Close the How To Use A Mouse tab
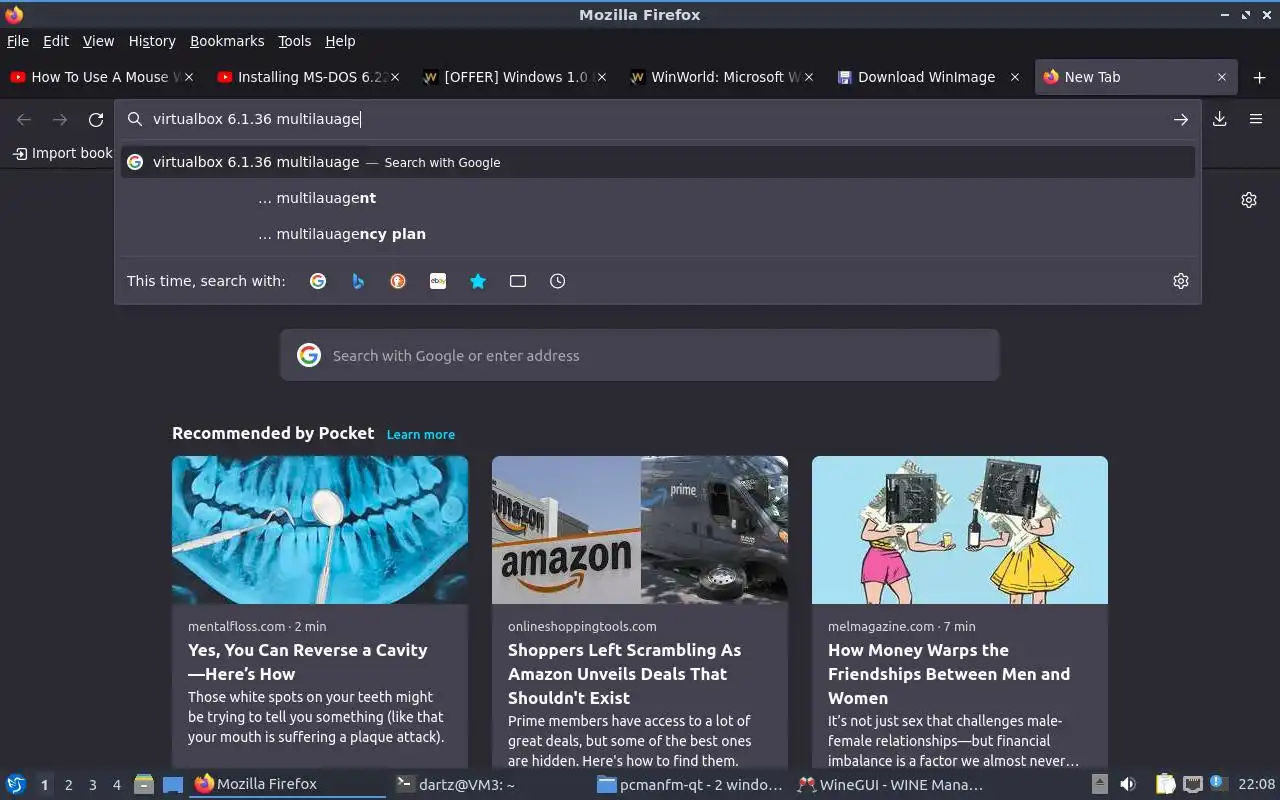This screenshot has height=800, width=1280. pyautogui.click(x=189, y=77)
